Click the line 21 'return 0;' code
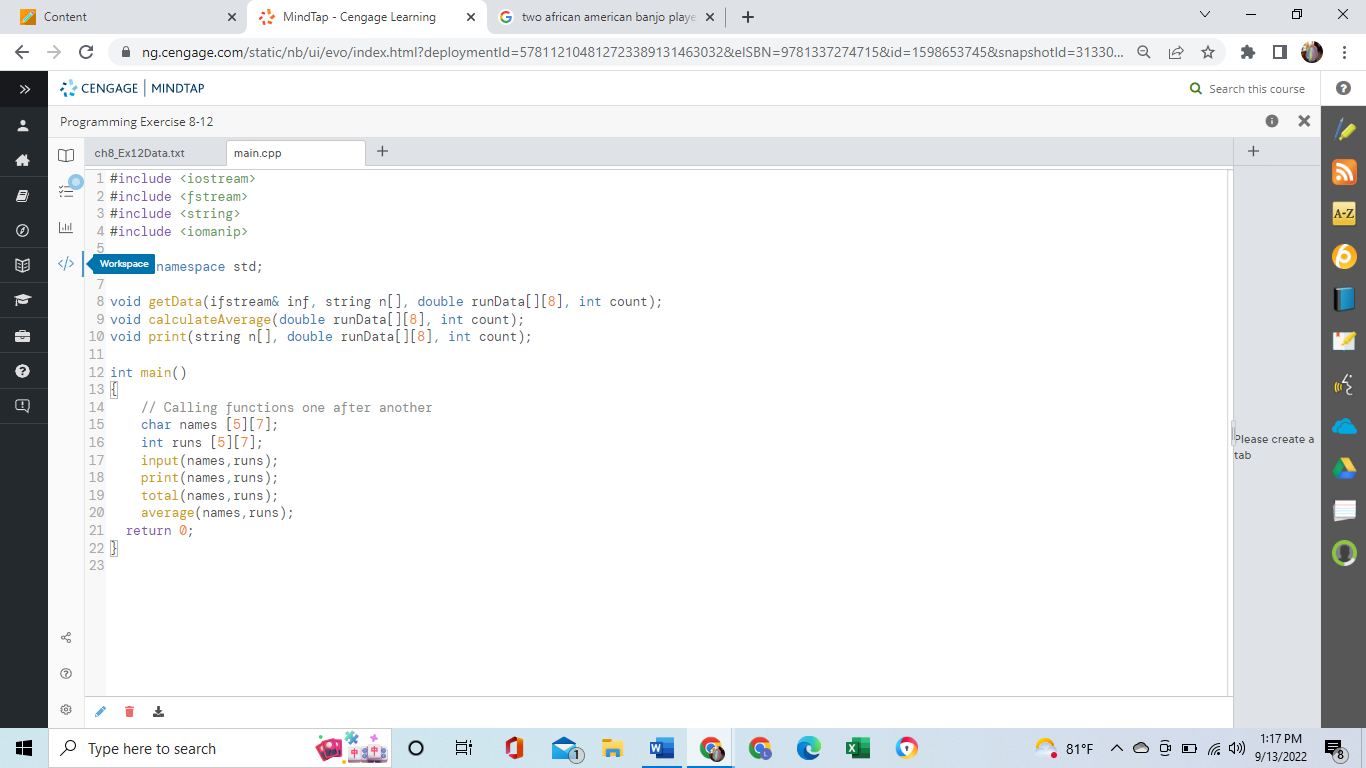The image size is (1366, 768). tap(159, 530)
